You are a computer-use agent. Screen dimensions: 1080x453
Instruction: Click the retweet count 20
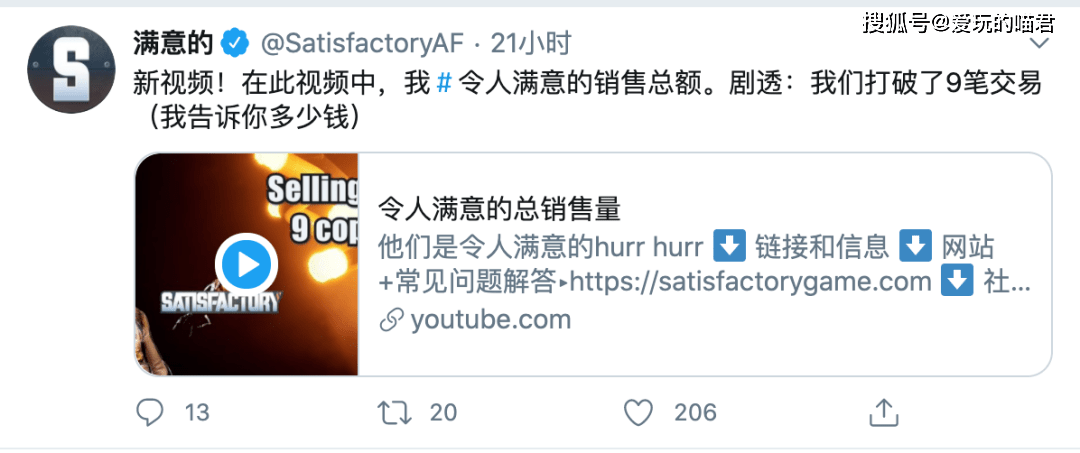[444, 413]
